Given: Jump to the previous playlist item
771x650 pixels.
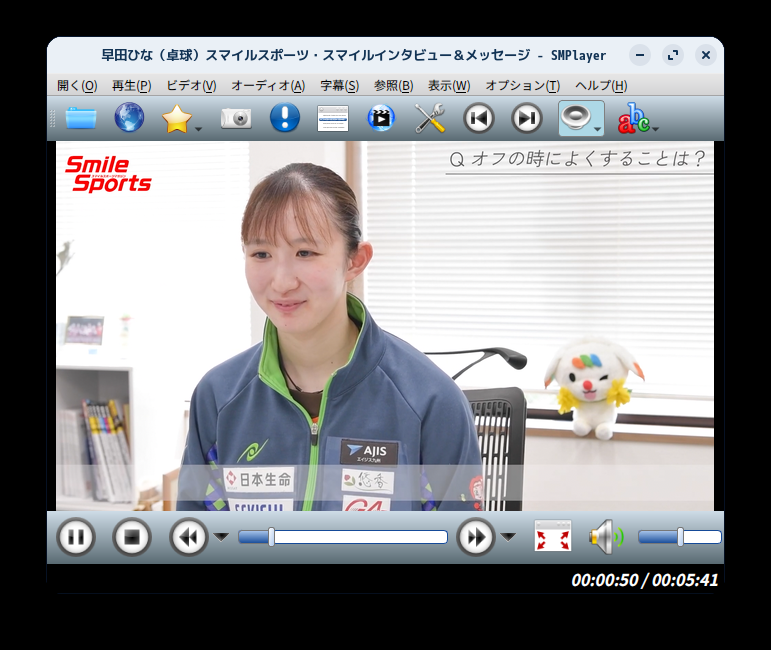Looking at the screenshot, I should [x=479, y=118].
